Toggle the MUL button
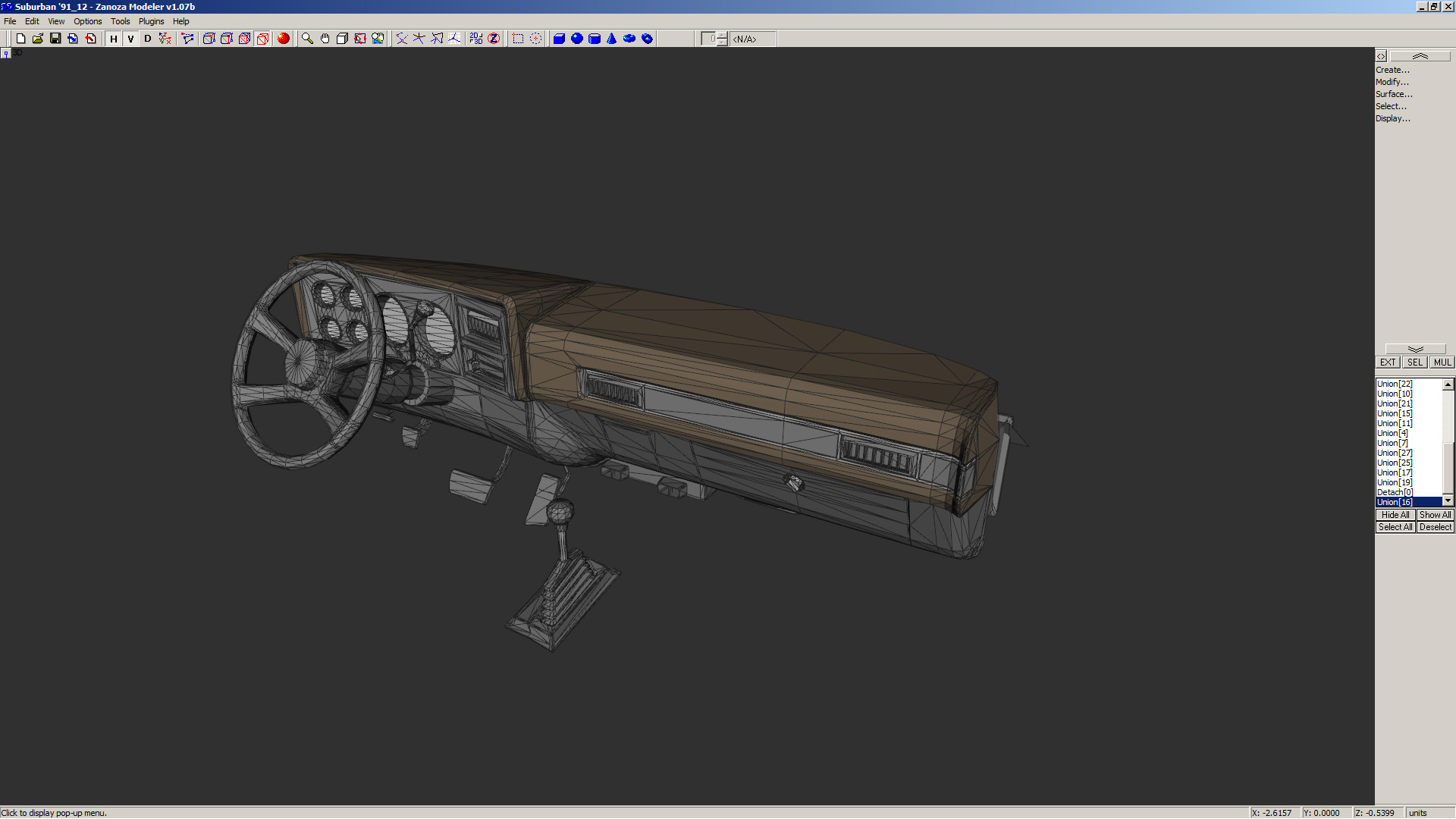The height and width of the screenshot is (819, 1456). click(1442, 362)
